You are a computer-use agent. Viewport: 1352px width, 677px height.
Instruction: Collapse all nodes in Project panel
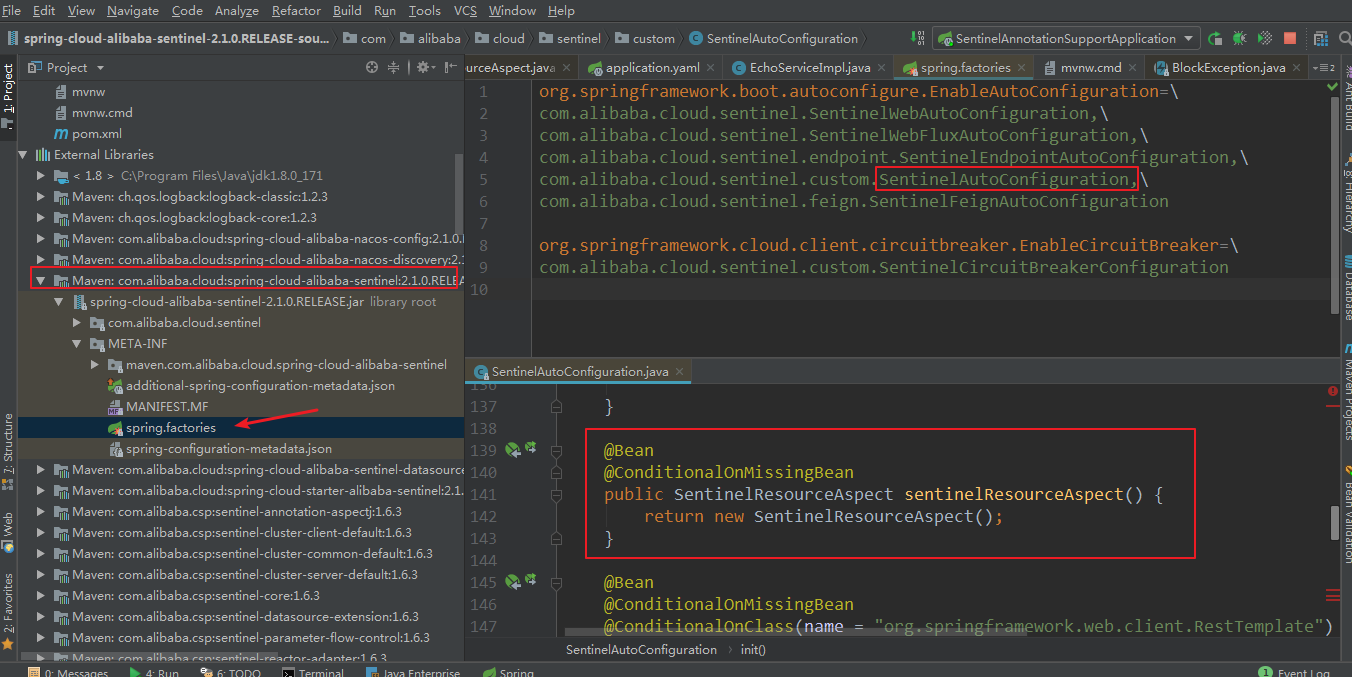coord(394,67)
